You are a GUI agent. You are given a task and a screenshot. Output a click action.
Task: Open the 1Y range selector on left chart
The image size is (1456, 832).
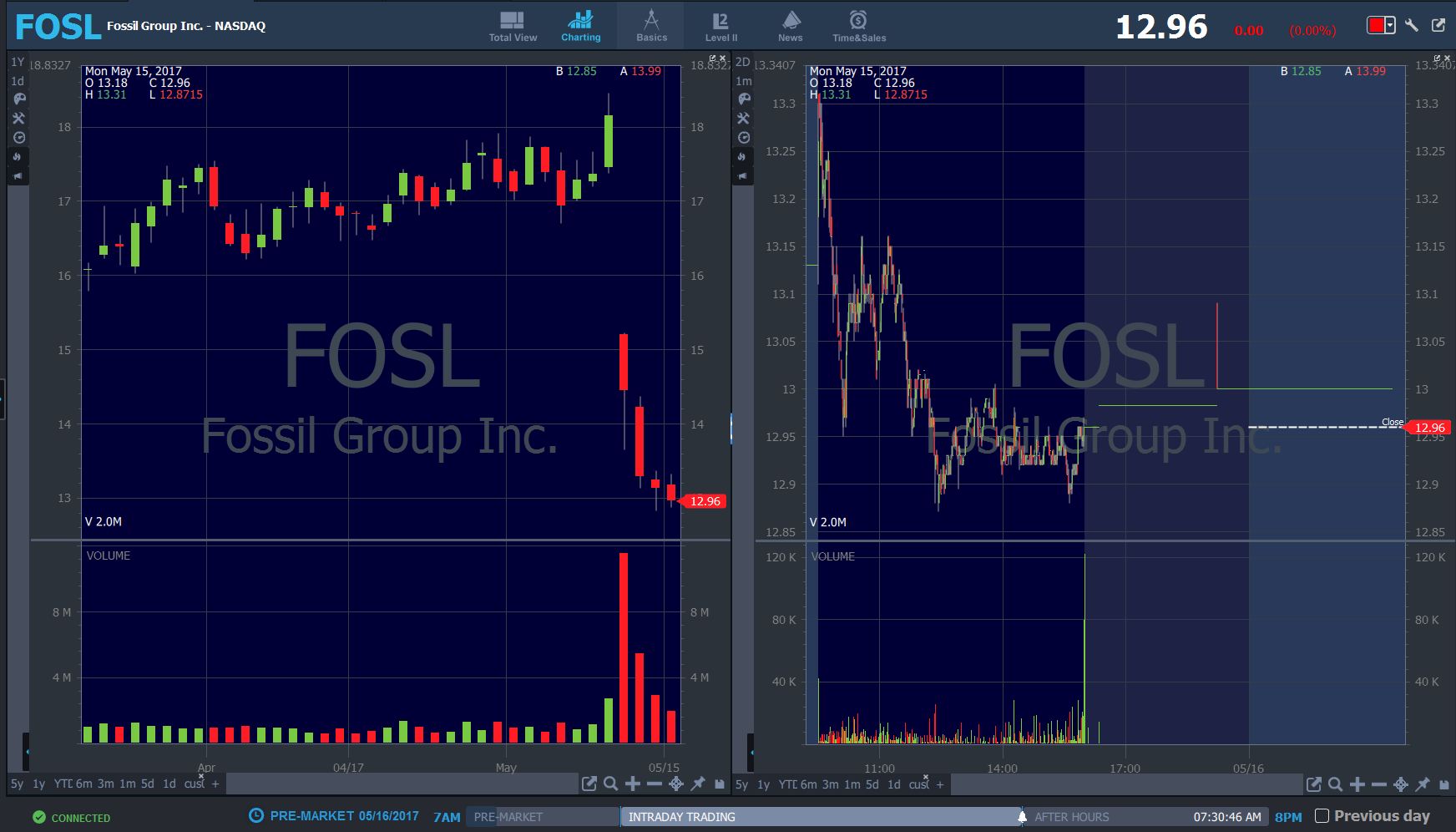(18, 62)
